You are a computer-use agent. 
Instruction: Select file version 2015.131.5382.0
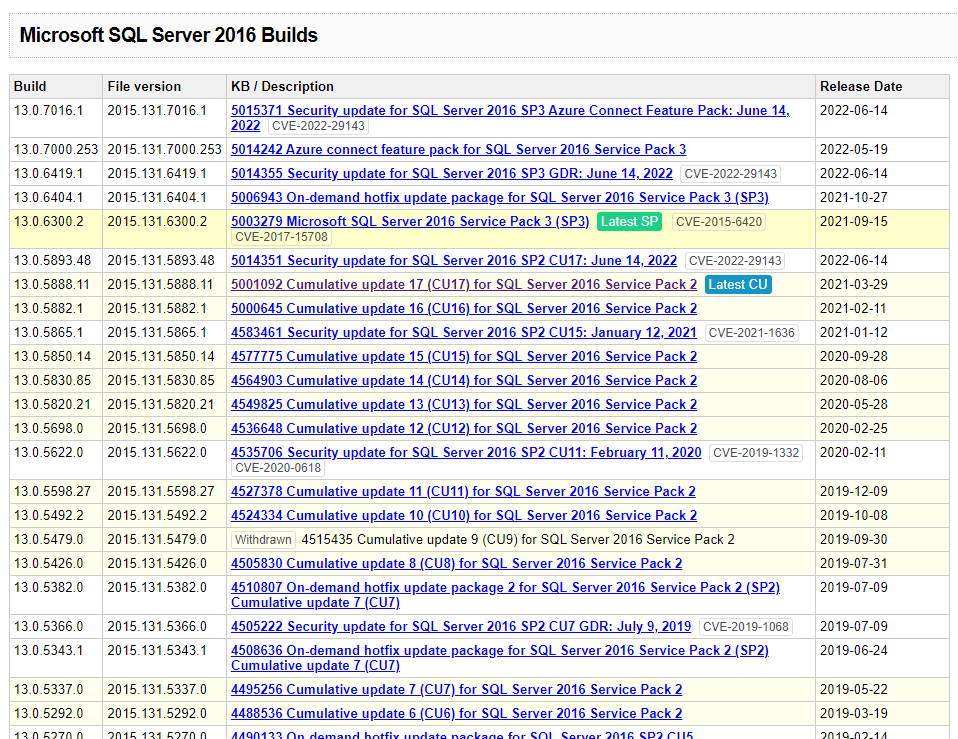point(157,588)
